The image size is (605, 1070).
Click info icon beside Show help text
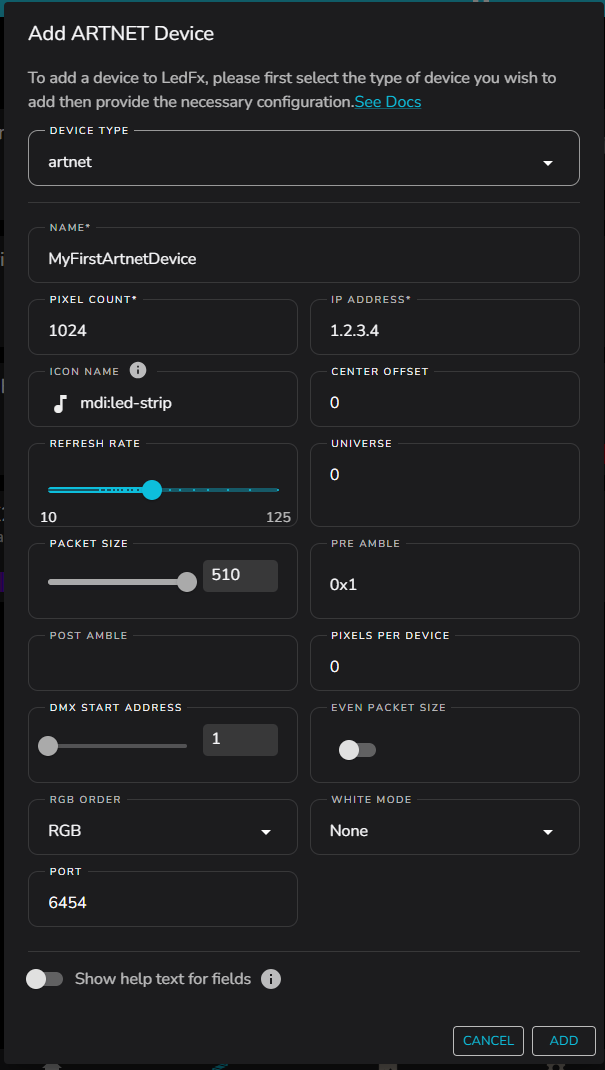click(x=271, y=979)
